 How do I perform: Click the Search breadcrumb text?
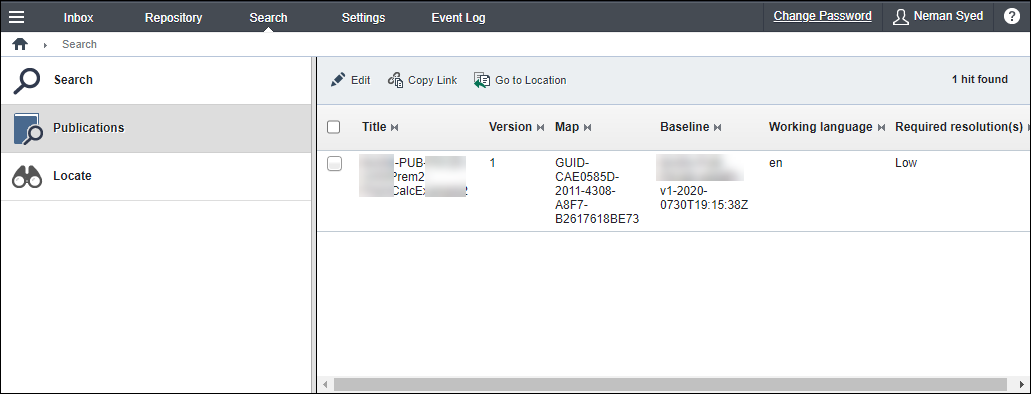(80, 44)
